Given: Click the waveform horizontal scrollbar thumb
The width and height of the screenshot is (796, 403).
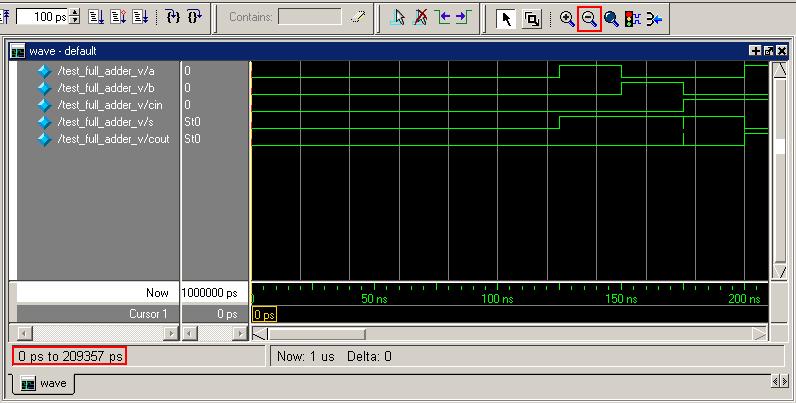Looking at the screenshot, I should 317,333.
